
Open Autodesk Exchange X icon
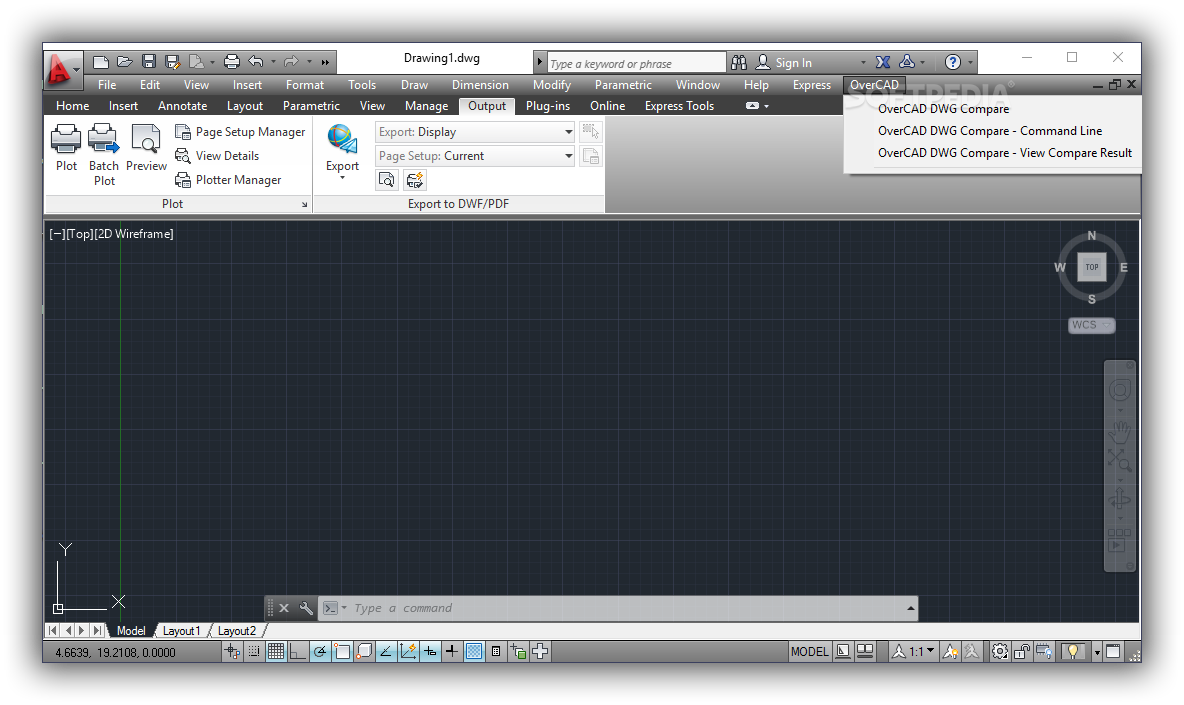pyautogui.click(x=883, y=63)
